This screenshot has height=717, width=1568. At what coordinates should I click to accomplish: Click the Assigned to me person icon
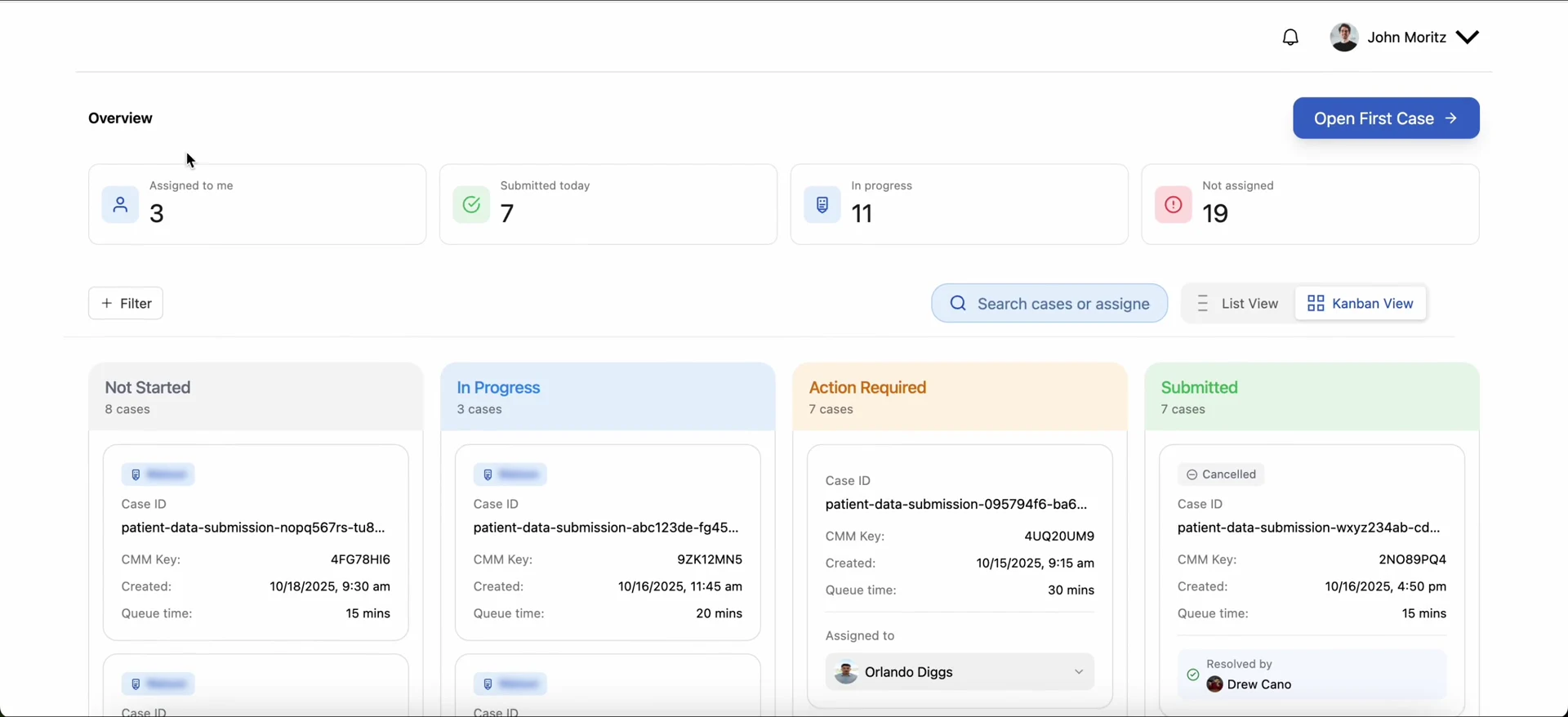pyautogui.click(x=120, y=205)
